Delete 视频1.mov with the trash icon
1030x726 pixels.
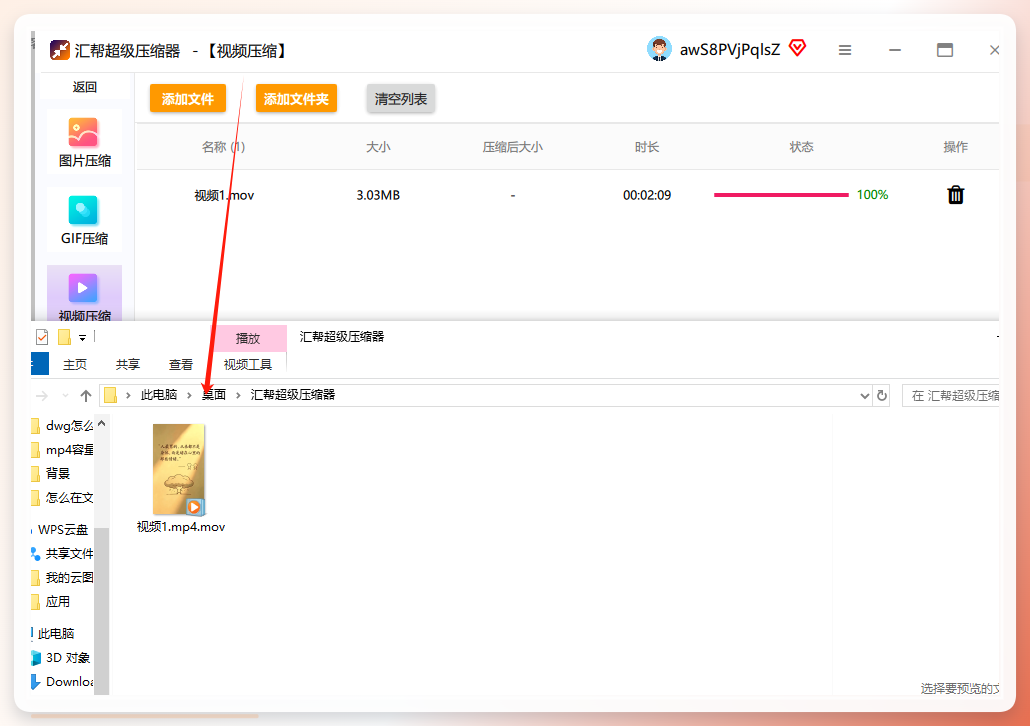956,195
